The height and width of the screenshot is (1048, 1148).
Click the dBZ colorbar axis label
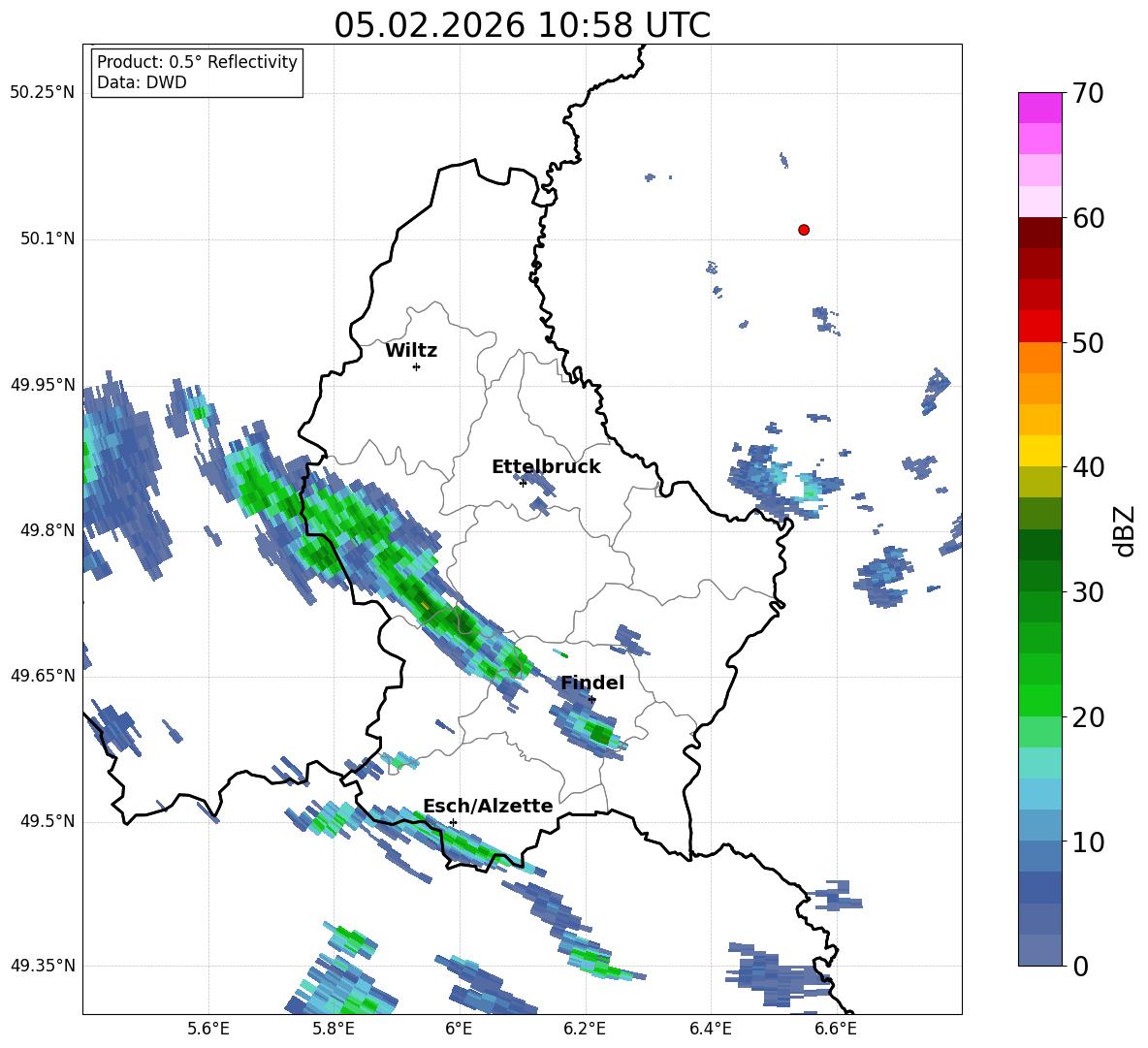[x=1126, y=530]
